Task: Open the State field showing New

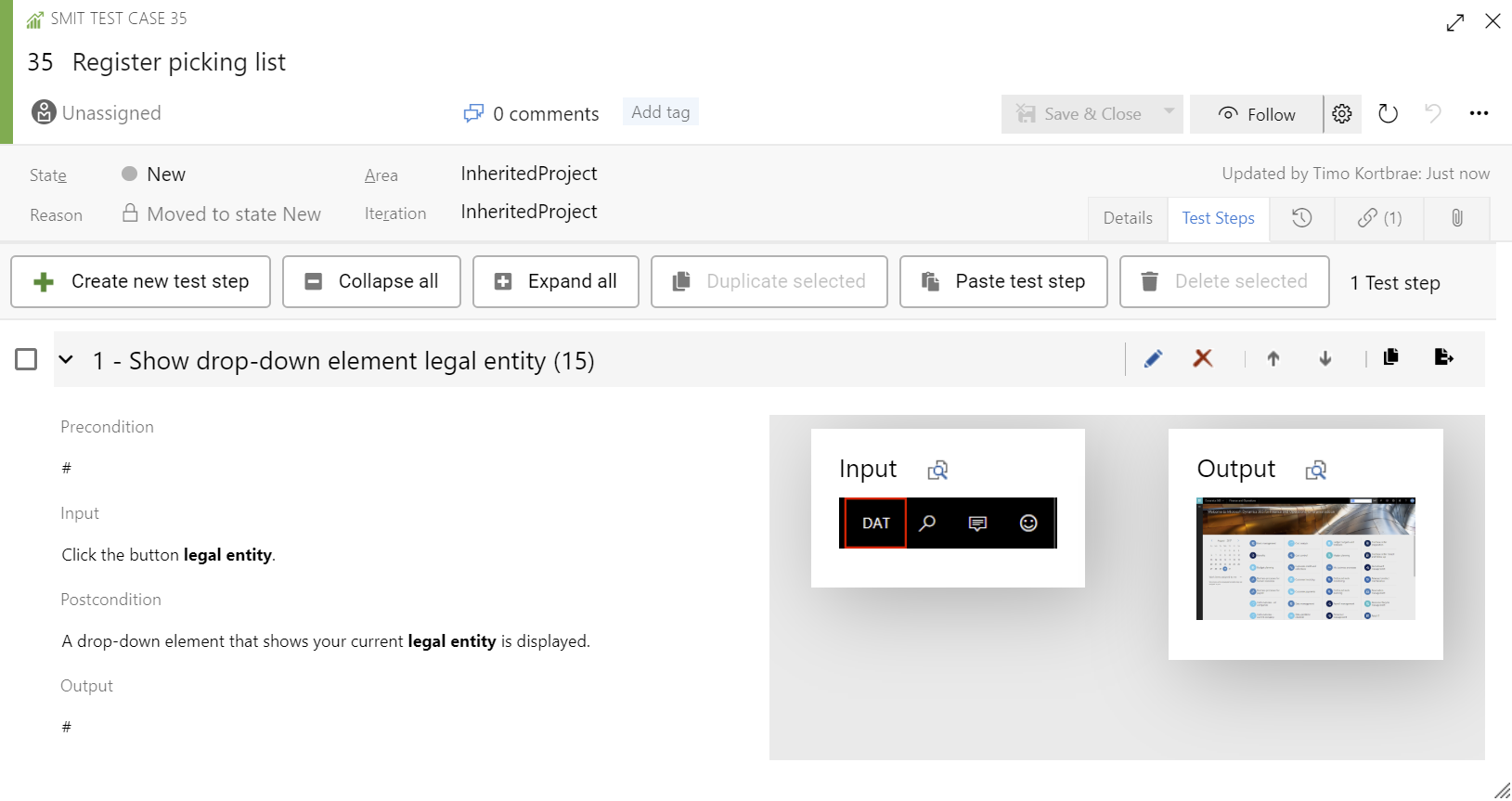Action: click(x=166, y=174)
